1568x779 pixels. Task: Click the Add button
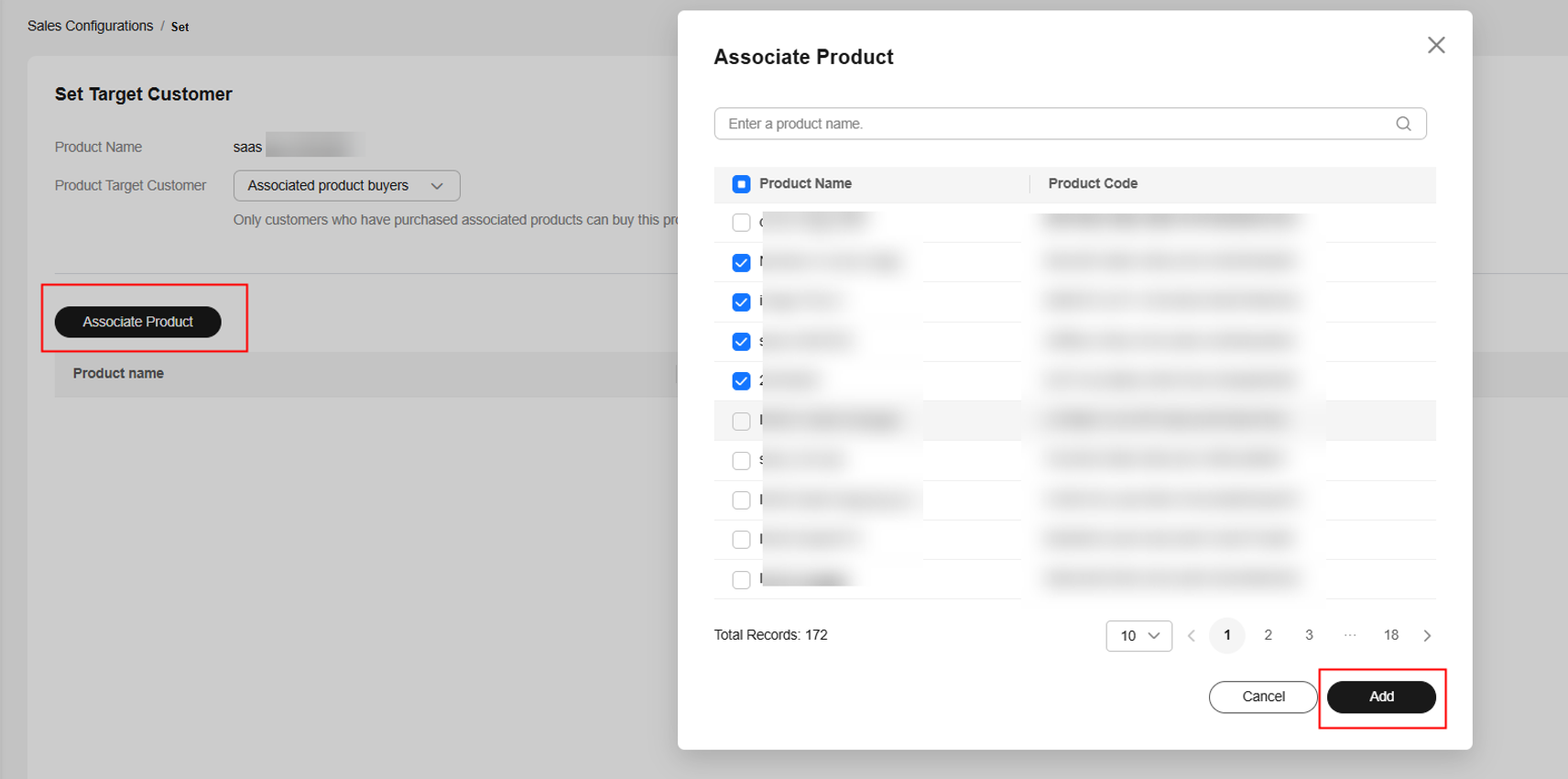coord(1380,697)
